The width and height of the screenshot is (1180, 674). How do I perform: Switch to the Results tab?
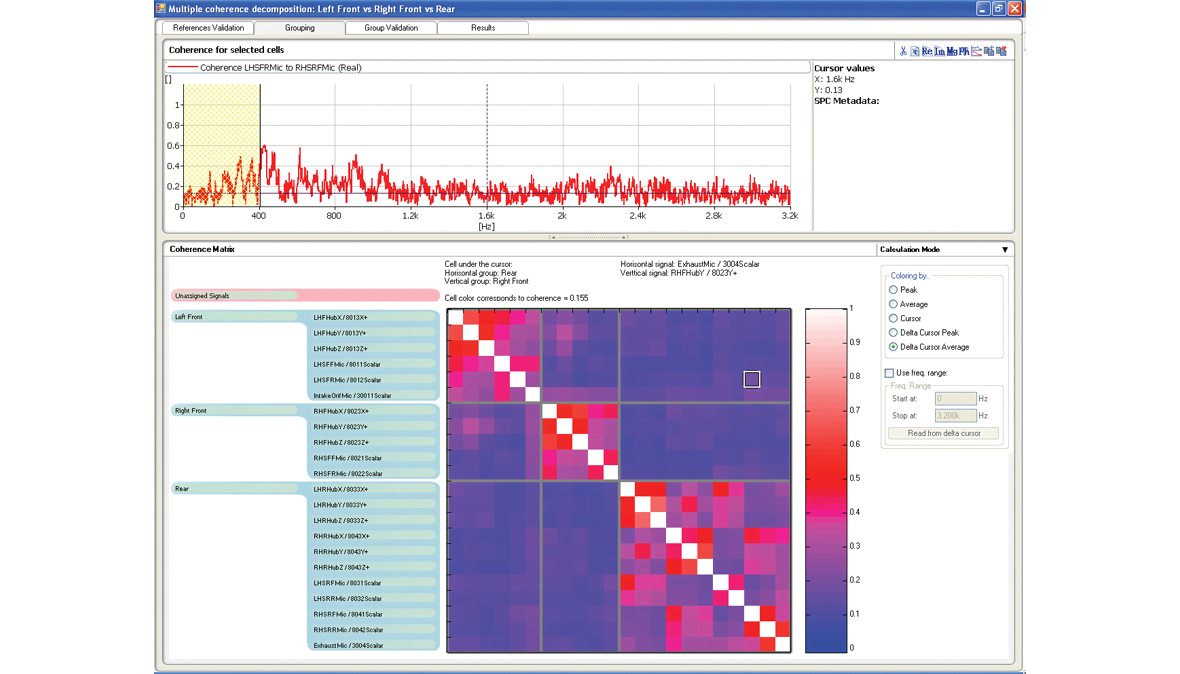pyautogui.click(x=483, y=27)
